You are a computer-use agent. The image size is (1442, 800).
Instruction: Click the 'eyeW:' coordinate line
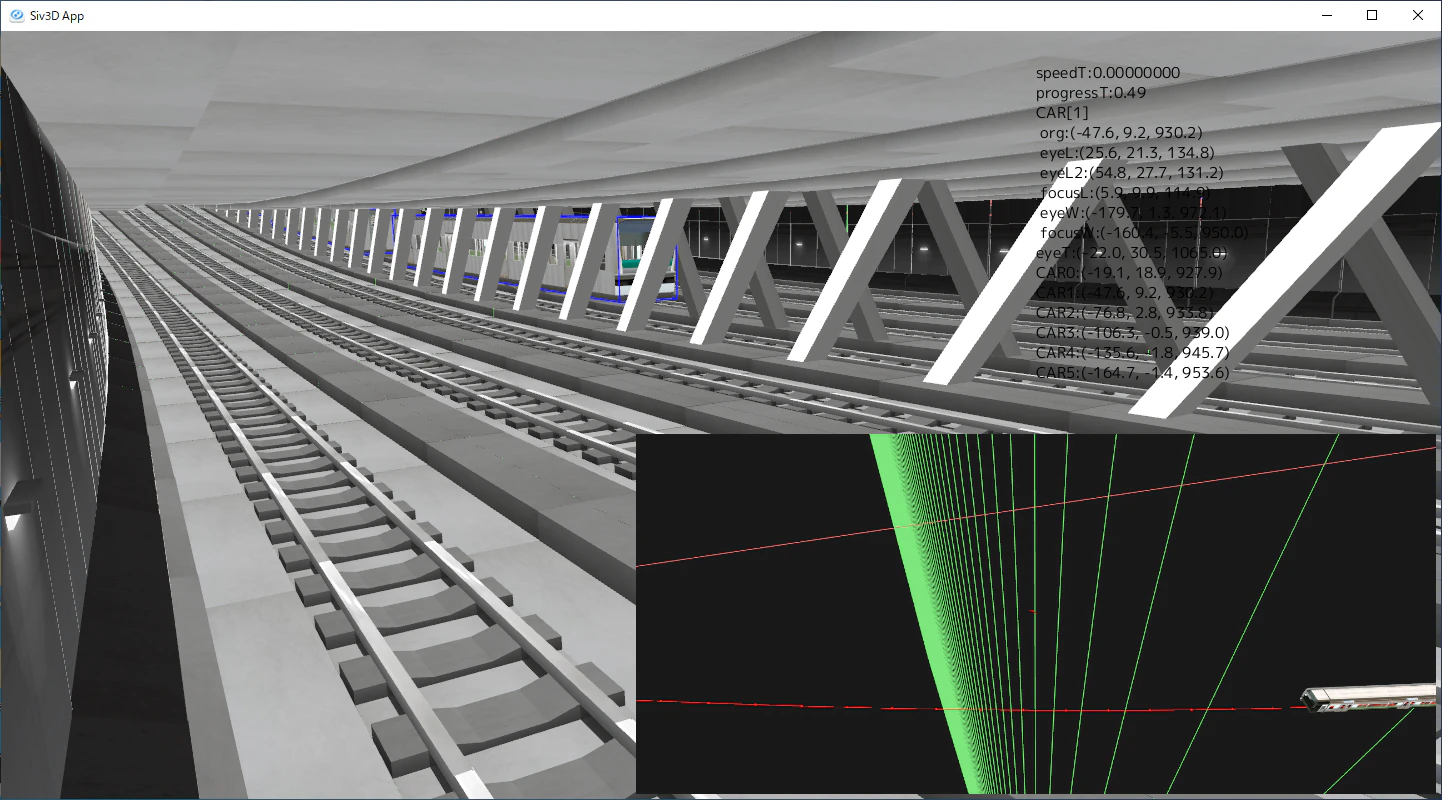[1134, 213]
